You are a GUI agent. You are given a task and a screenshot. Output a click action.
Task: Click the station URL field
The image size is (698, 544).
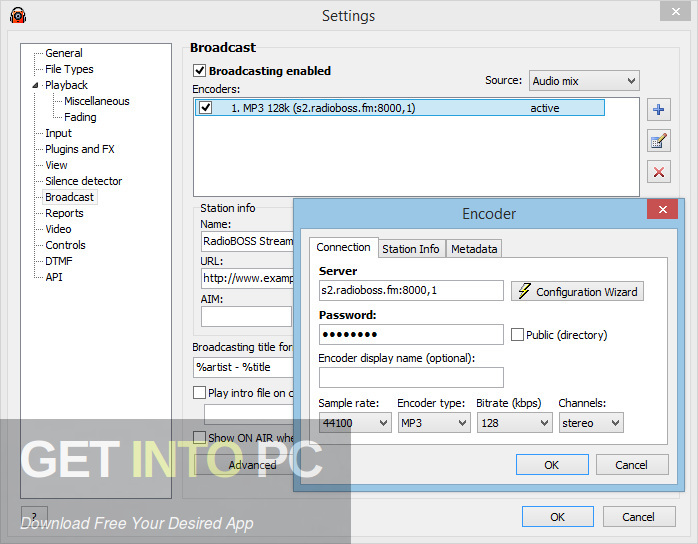(x=248, y=279)
